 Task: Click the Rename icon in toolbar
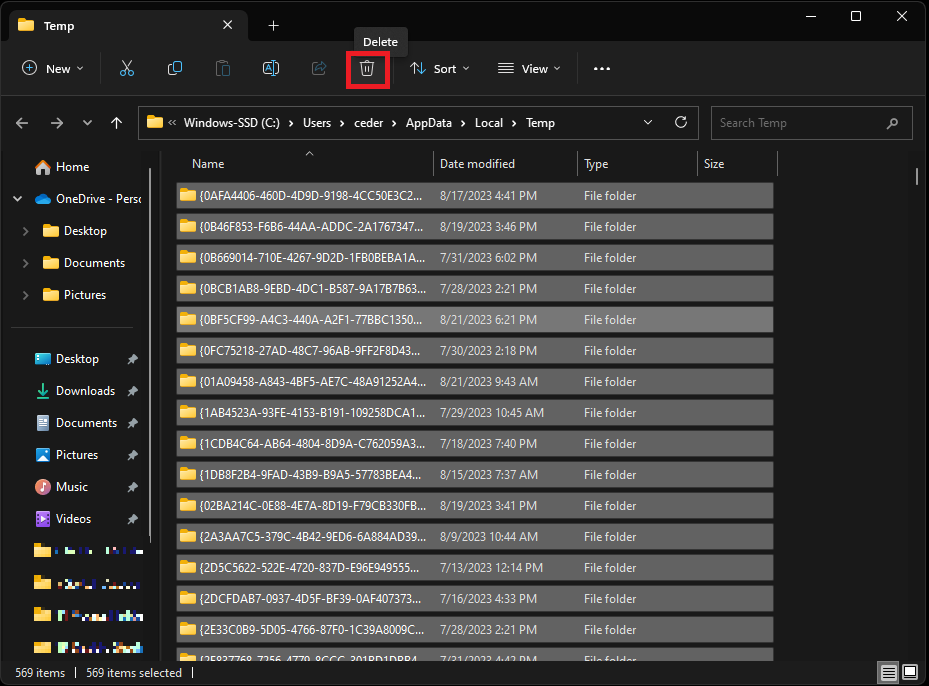[x=270, y=69]
